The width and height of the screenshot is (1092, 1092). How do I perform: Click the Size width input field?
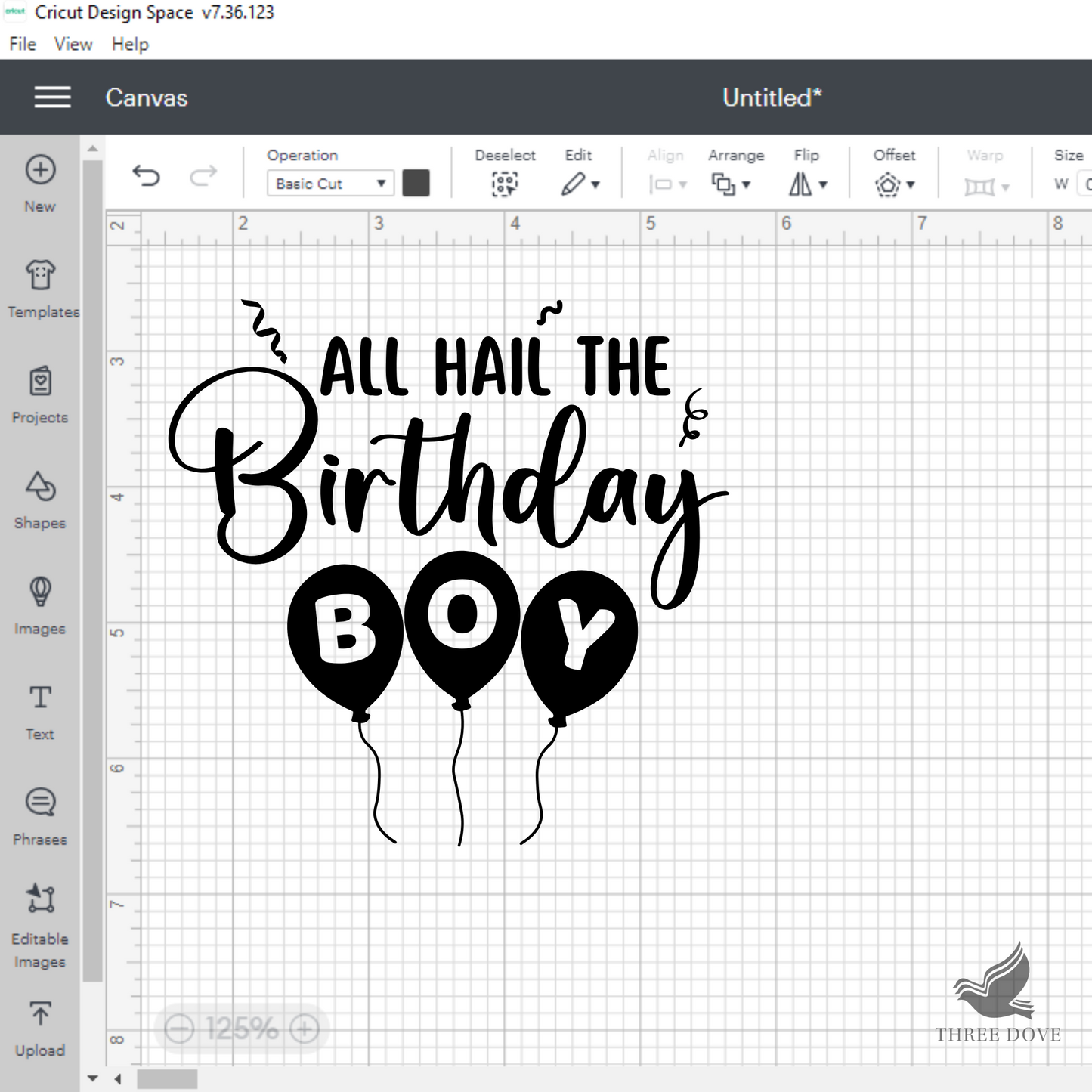1085,184
